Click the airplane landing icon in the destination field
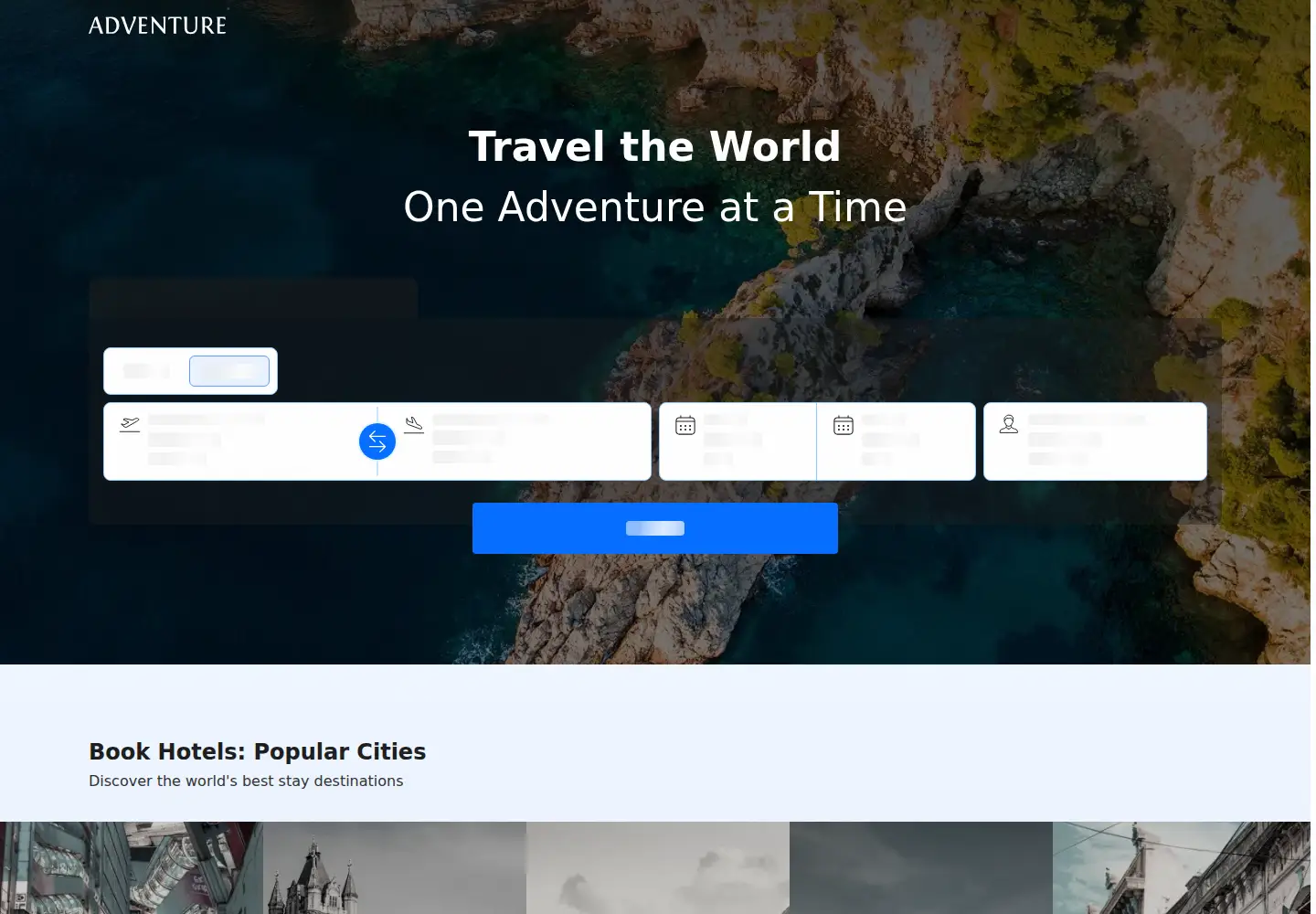Viewport: 1316px width, 914px height. tap(414, 425)
